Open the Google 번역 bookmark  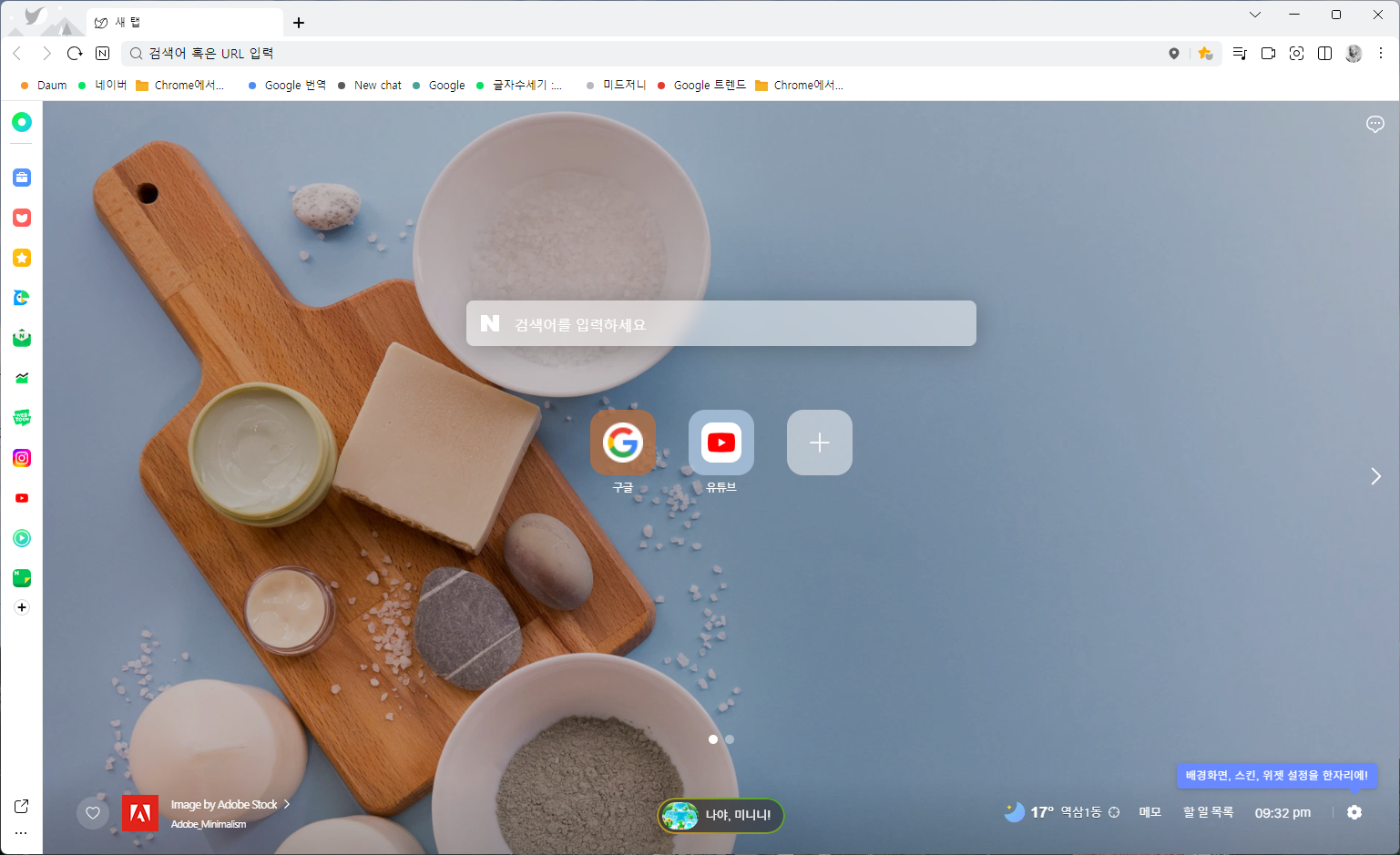286,85
